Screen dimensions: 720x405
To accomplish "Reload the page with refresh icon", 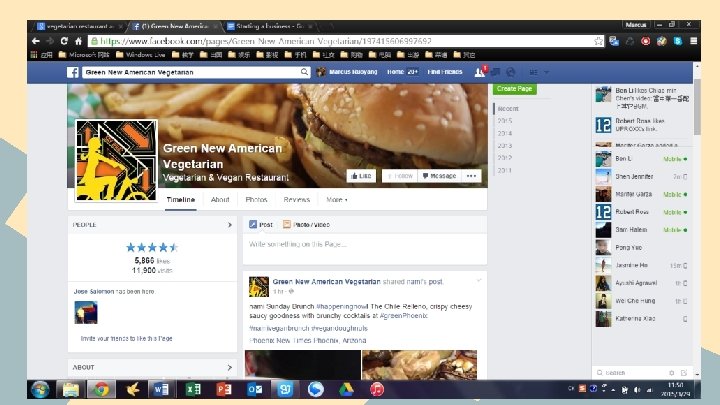I will 64,41.
